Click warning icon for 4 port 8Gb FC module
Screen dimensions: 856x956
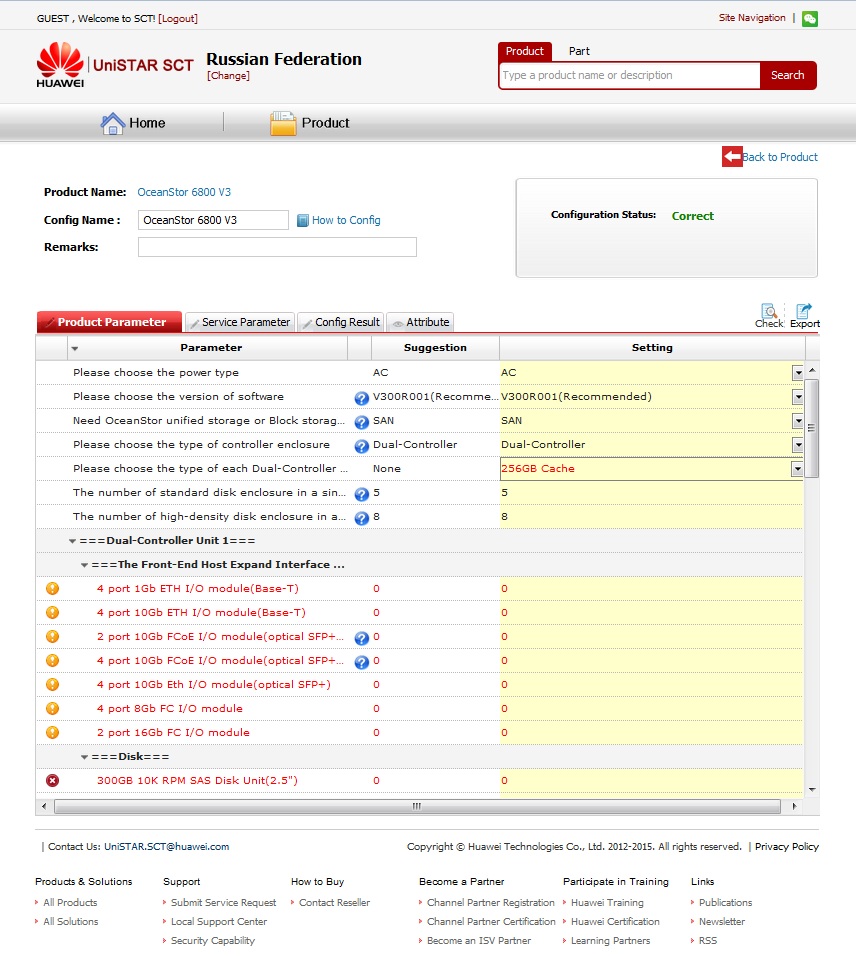[x=52, y=708]
